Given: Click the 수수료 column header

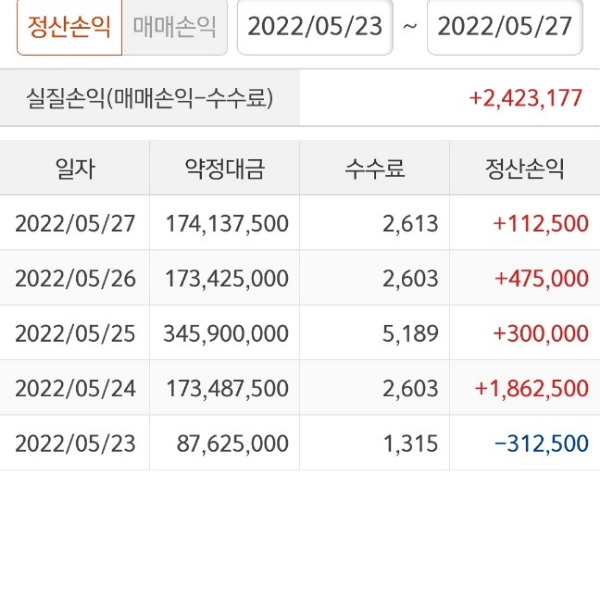Looking at the screenshot, I should (x=375, y=169).
